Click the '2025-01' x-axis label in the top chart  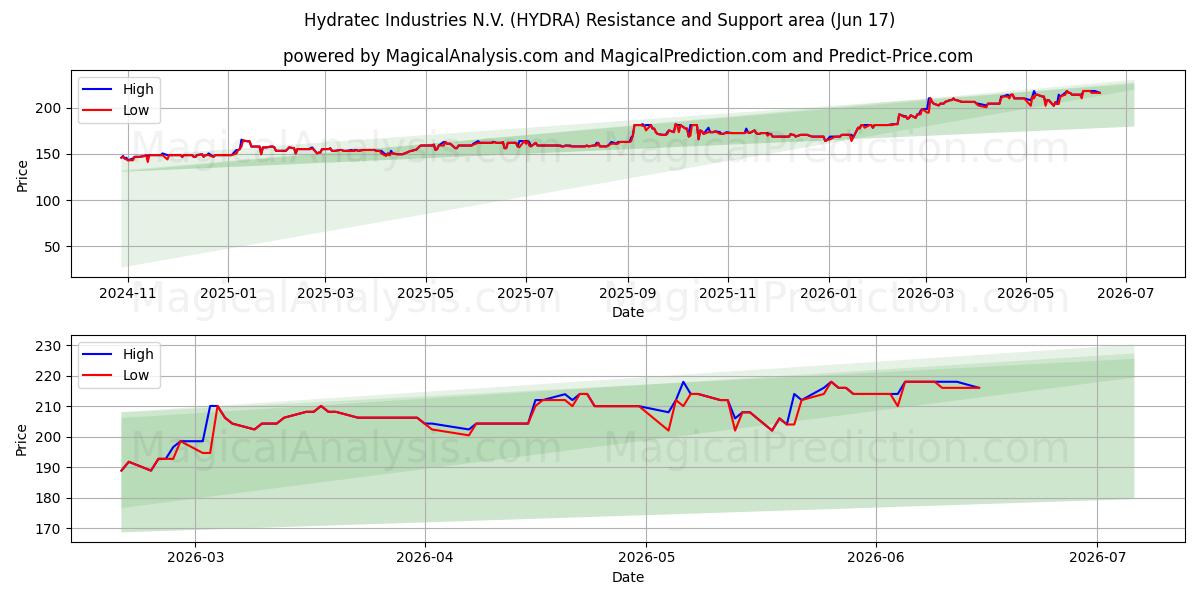[x=228, y=295]
